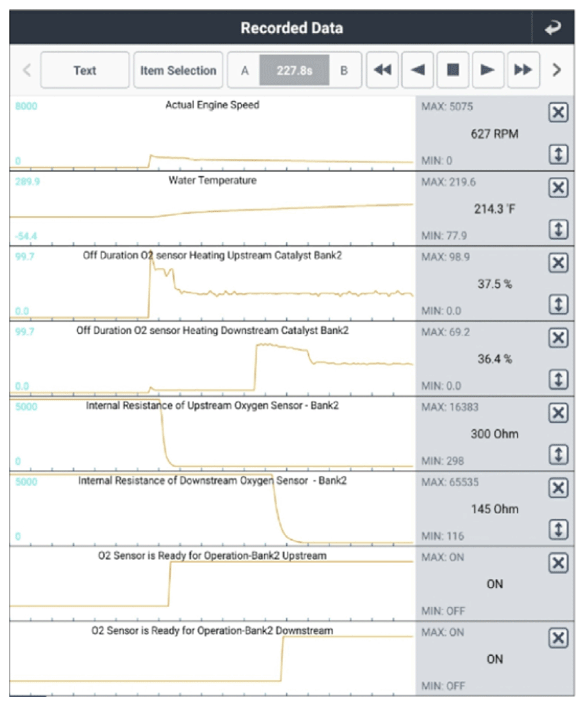Remove the Actual Engine Speed graph
The height and width of the screenshot is (706, 585).
(558, 112)
